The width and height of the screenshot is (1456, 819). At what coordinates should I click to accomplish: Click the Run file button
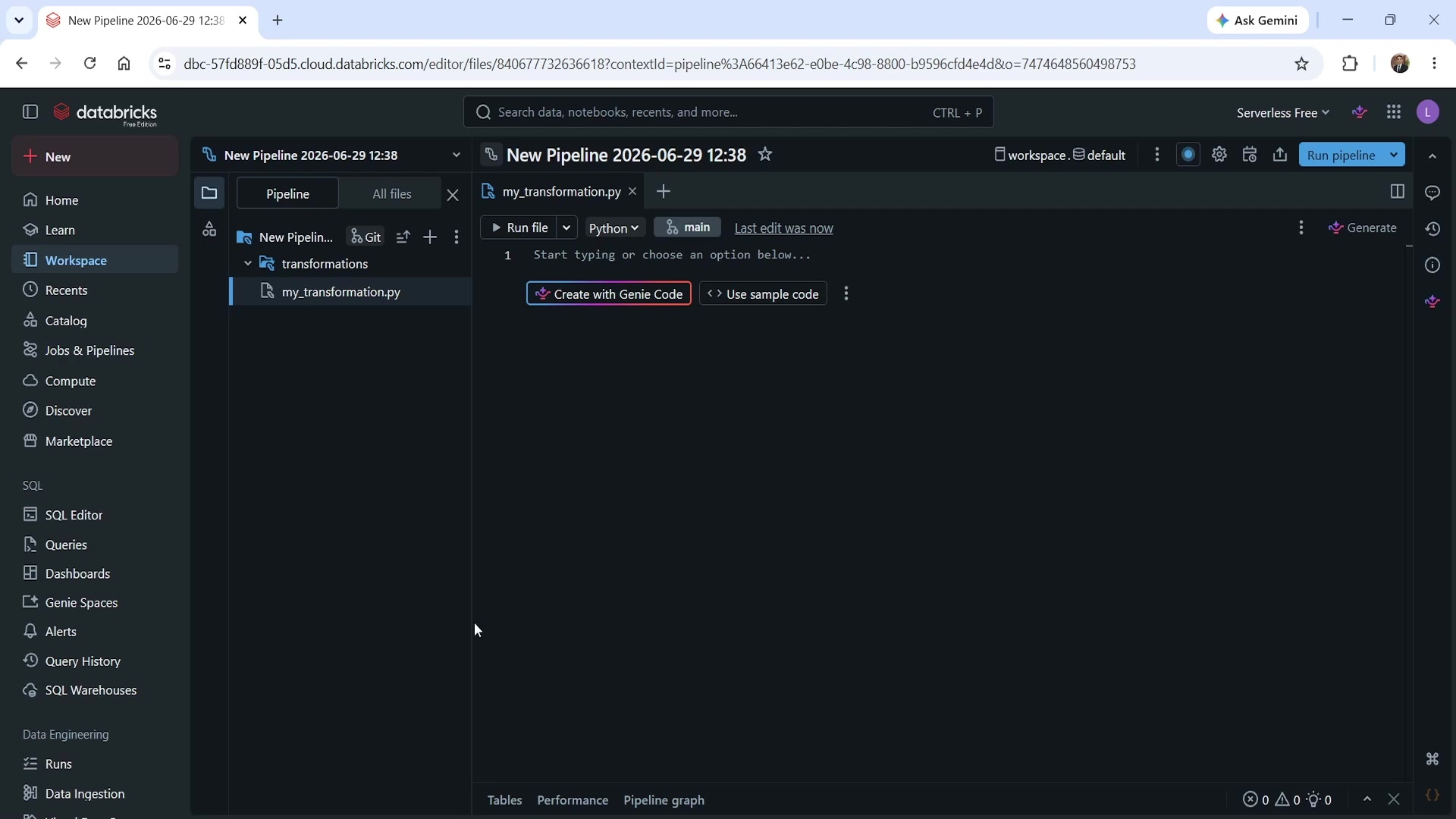click(x=519, y=227)
